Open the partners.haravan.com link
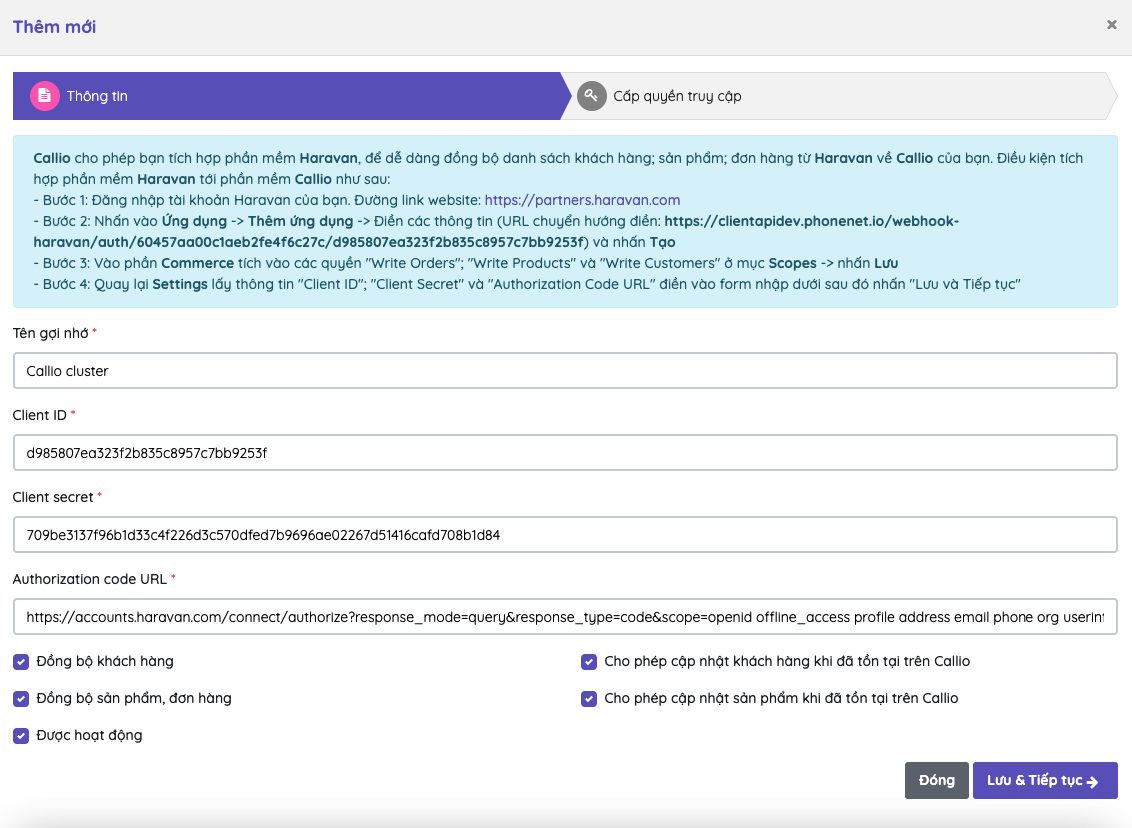 pos(582,200)
